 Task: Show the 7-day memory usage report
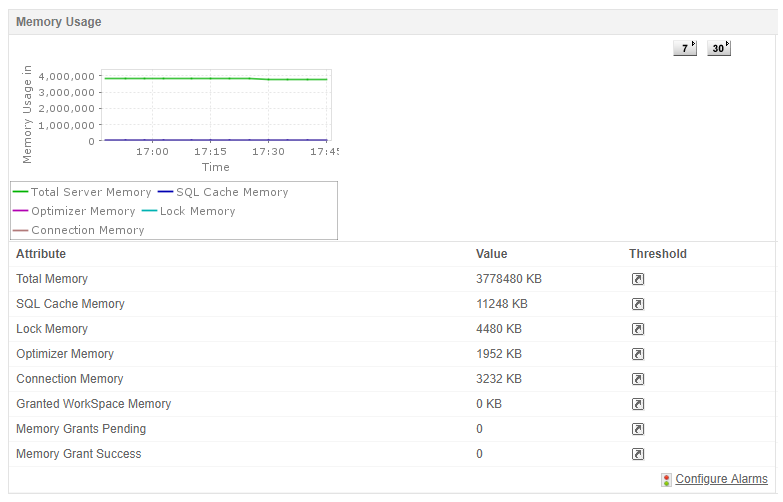pyautogui.click(x=685, y=48)
